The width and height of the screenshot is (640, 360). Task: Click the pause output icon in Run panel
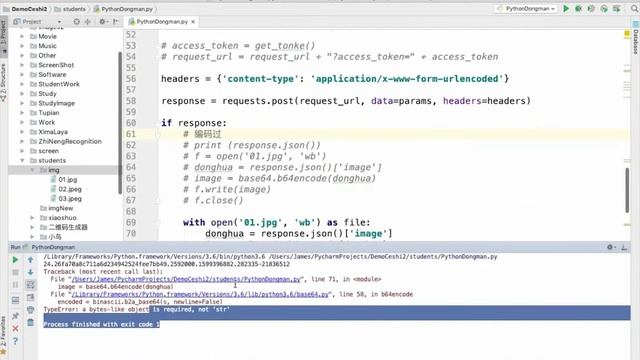[15, 285]
